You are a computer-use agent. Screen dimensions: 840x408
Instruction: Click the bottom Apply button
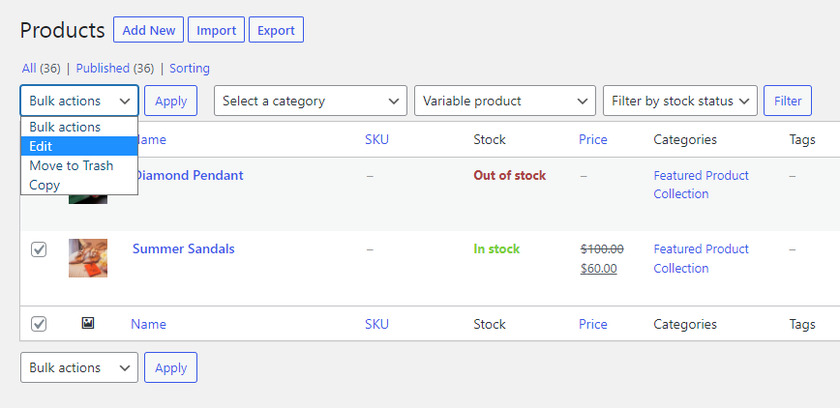click(171, 367)
